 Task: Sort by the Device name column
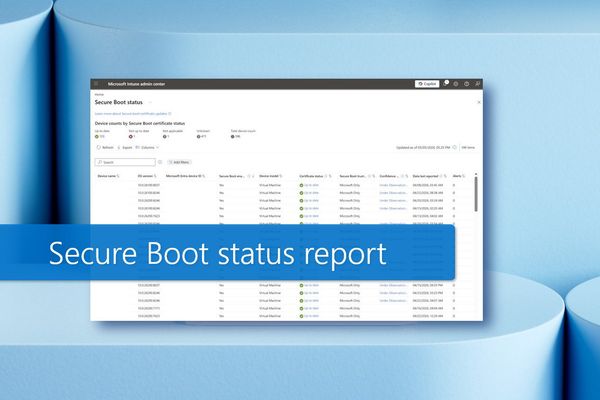click(108, 176)
